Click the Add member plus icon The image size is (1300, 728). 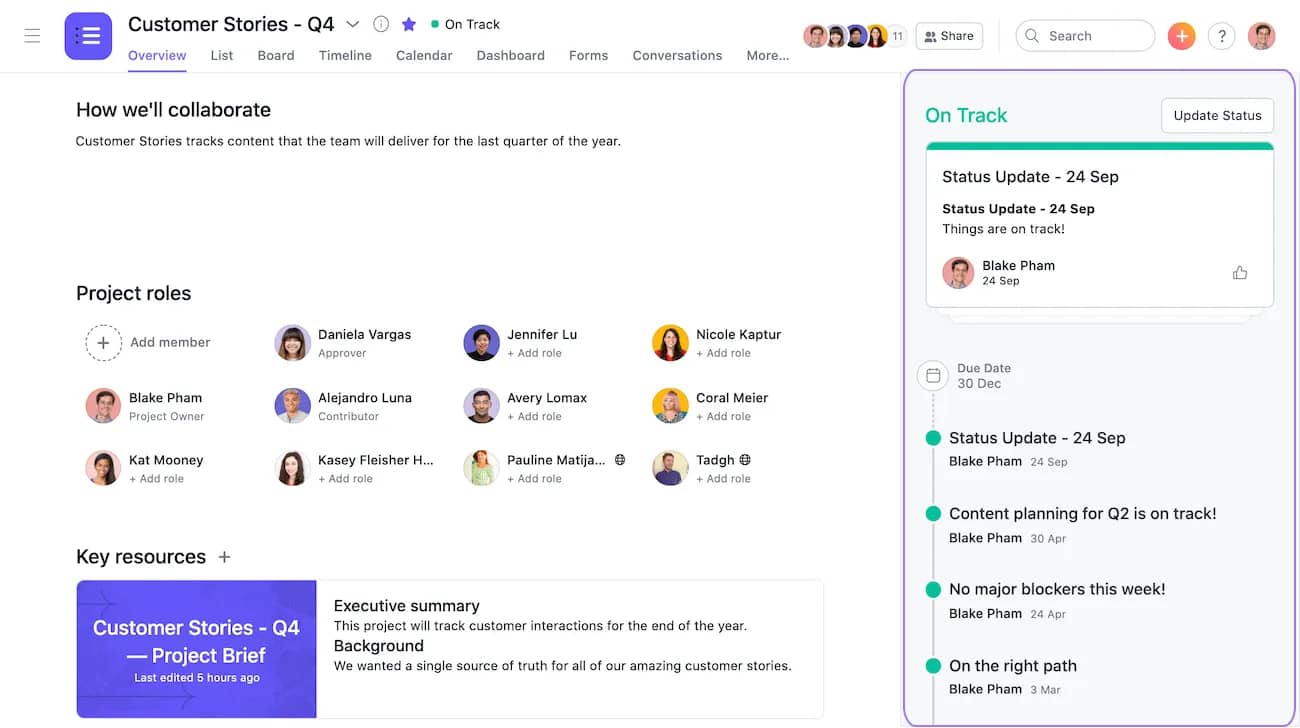coord(104,342)
